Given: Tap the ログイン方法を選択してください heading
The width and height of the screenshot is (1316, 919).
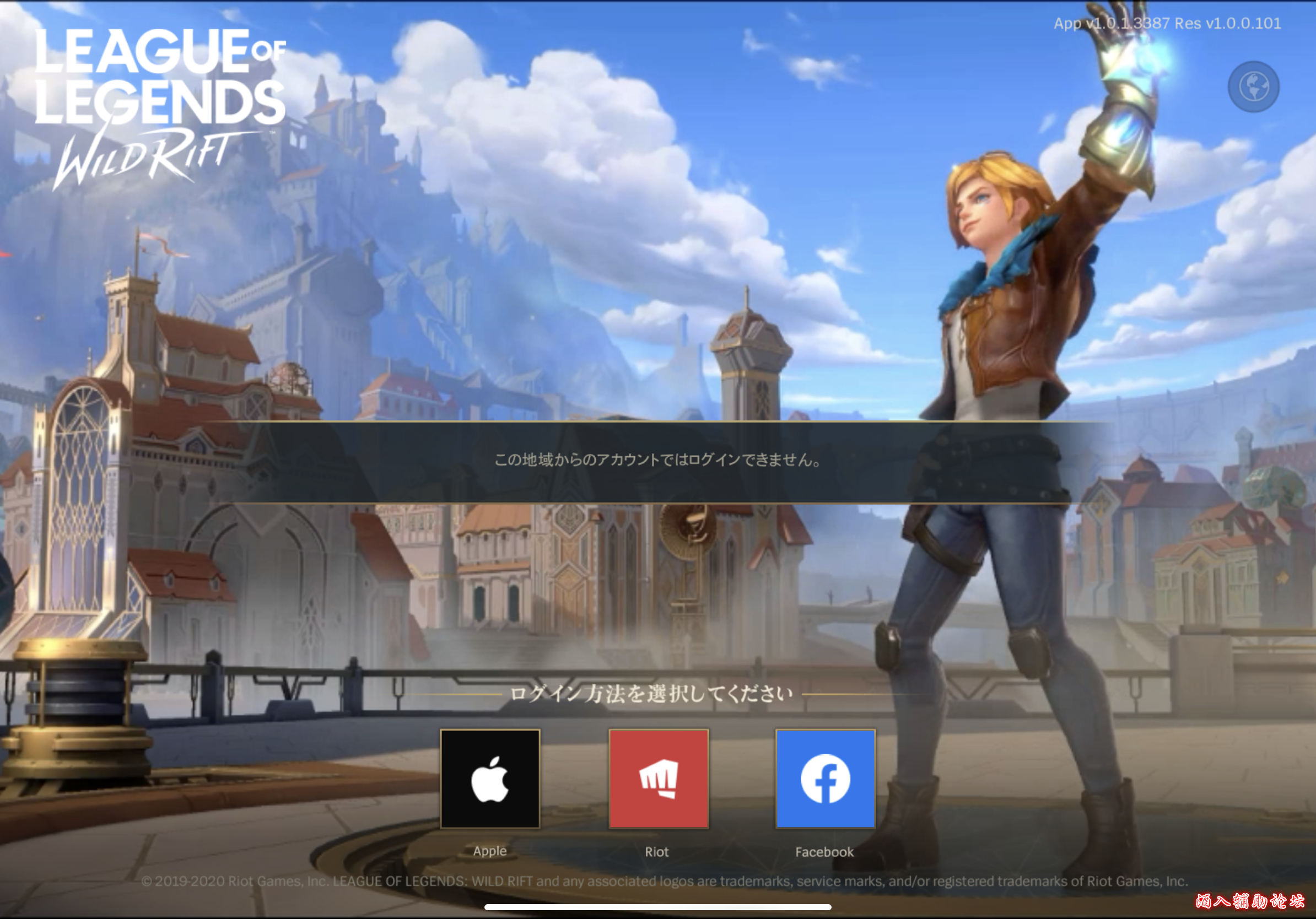Looking at the screenshot, I should [651, 694].
